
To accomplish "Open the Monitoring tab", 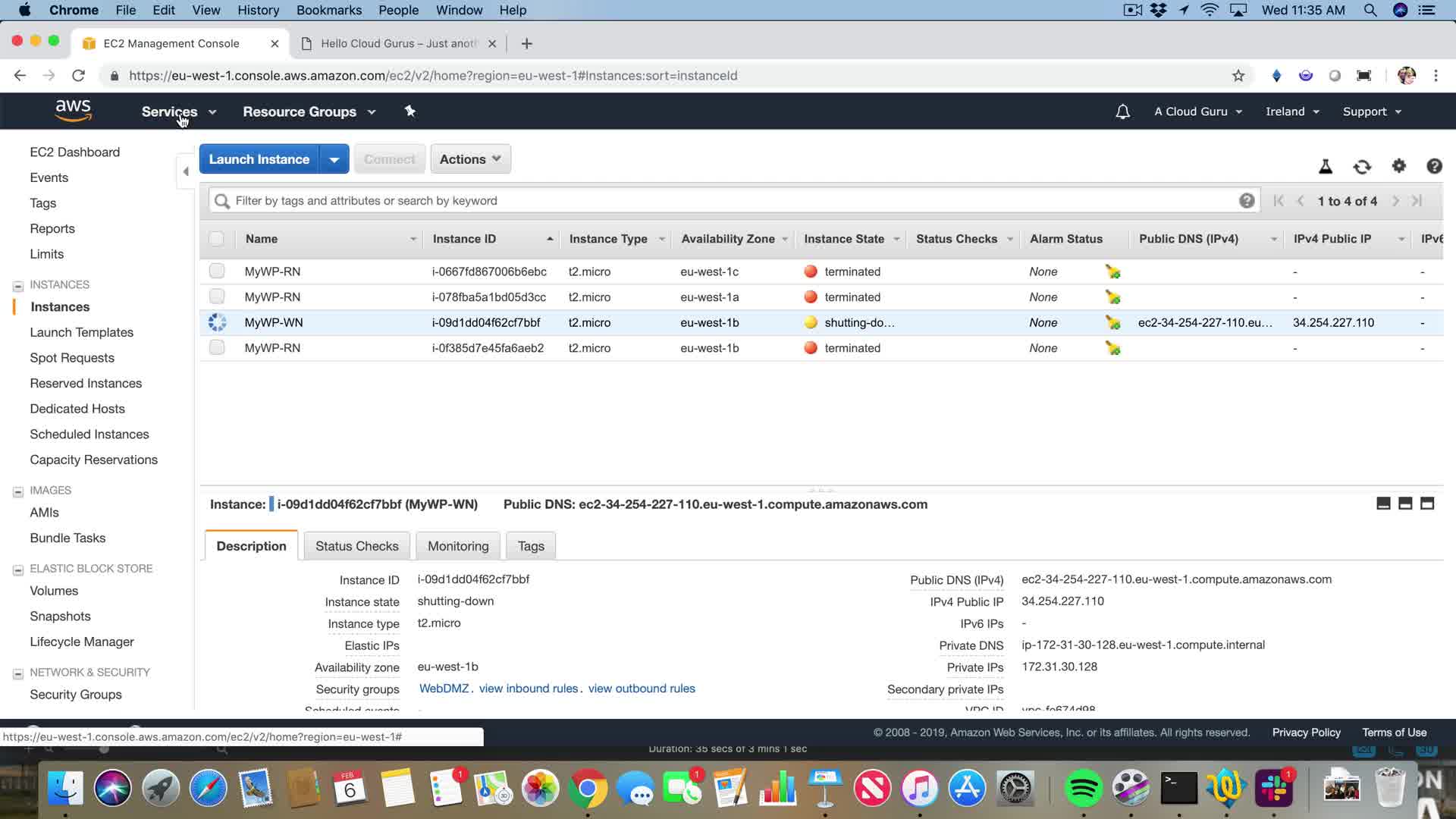I will [458, 546].
